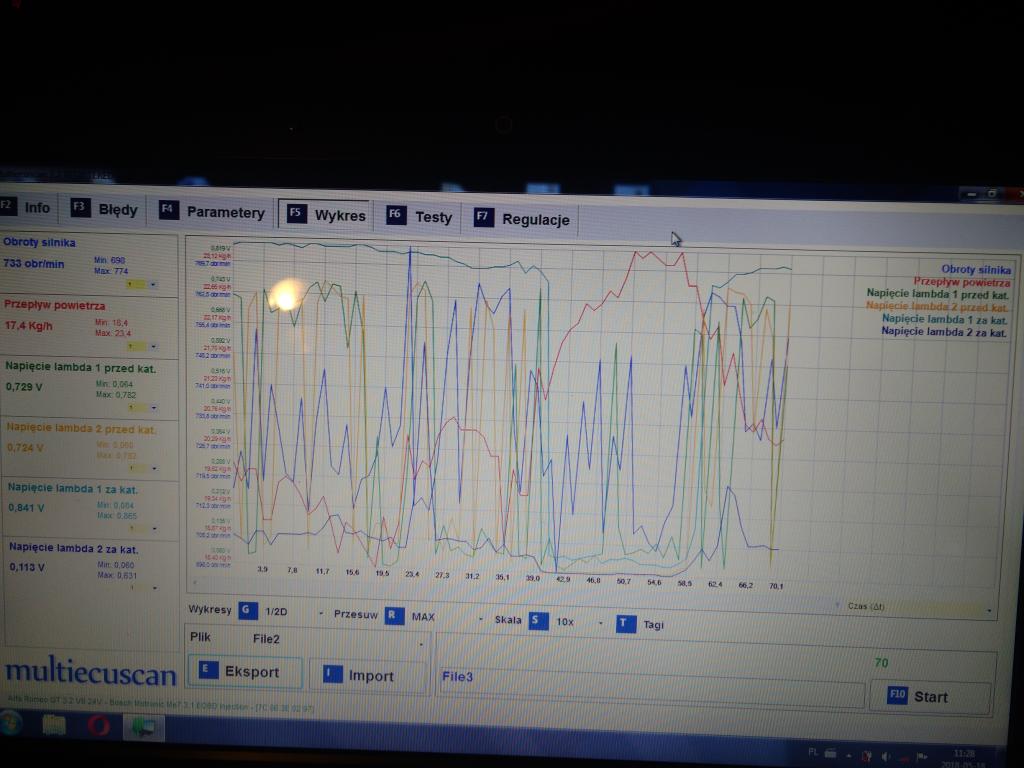This screenshot has height=768, width=1024.
Task: Expand the dropdown arrow under lambda 1 przed kat.
Action: 154,408
